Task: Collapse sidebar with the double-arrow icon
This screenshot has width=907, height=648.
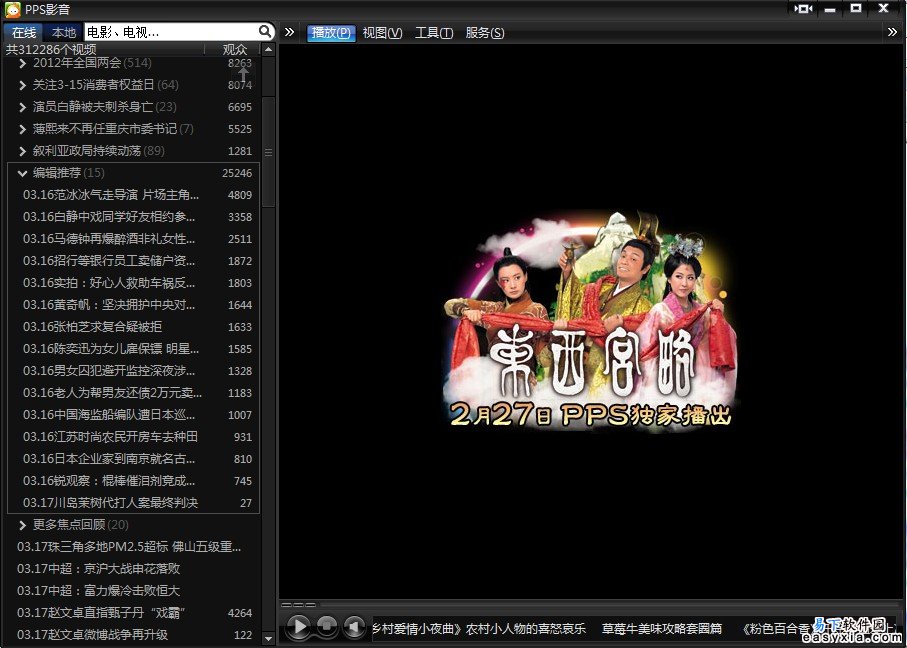Action: click(289, 32)
